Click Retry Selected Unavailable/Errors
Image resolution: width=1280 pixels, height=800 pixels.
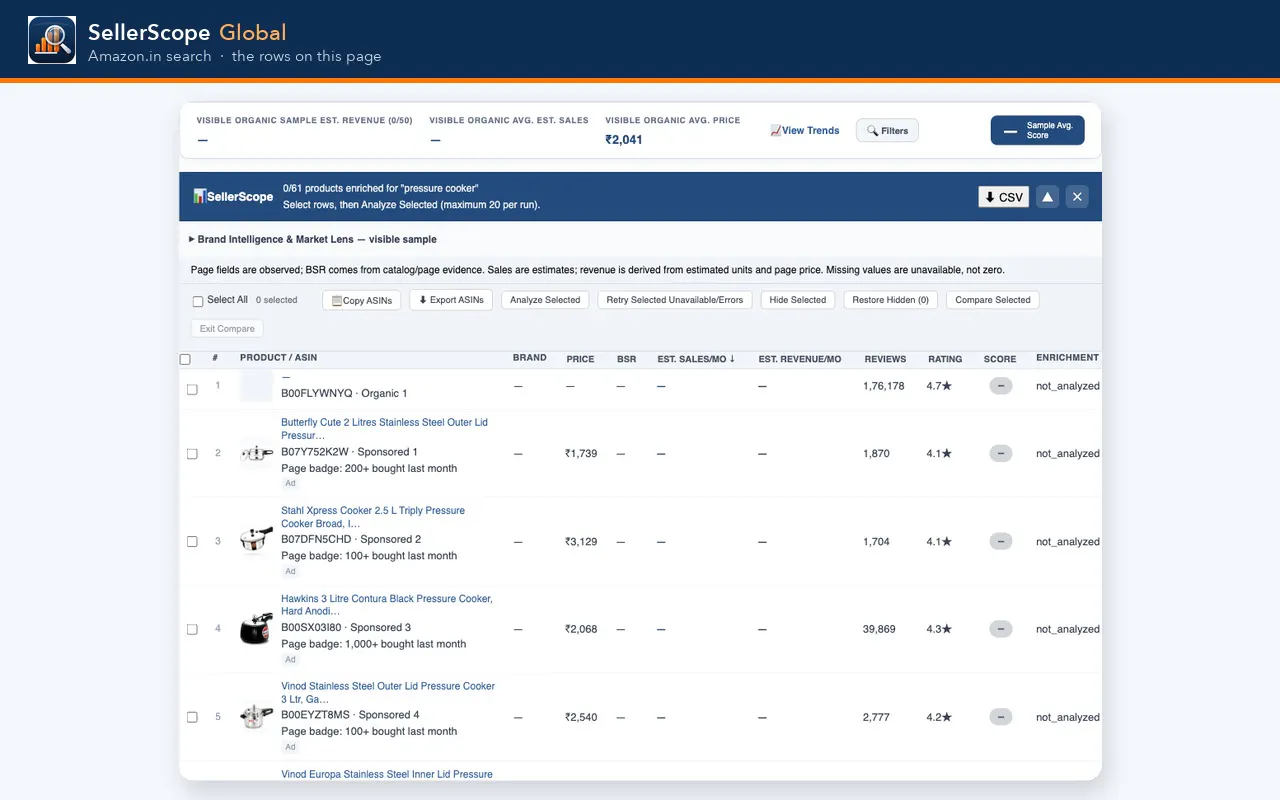[x=675, y=300]
